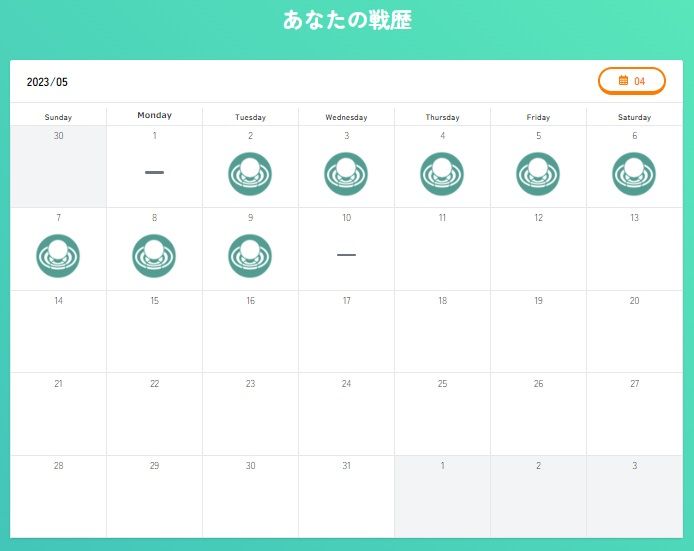
Task: Click the greyed-out June 3 cell
Action: pos(634,497)
